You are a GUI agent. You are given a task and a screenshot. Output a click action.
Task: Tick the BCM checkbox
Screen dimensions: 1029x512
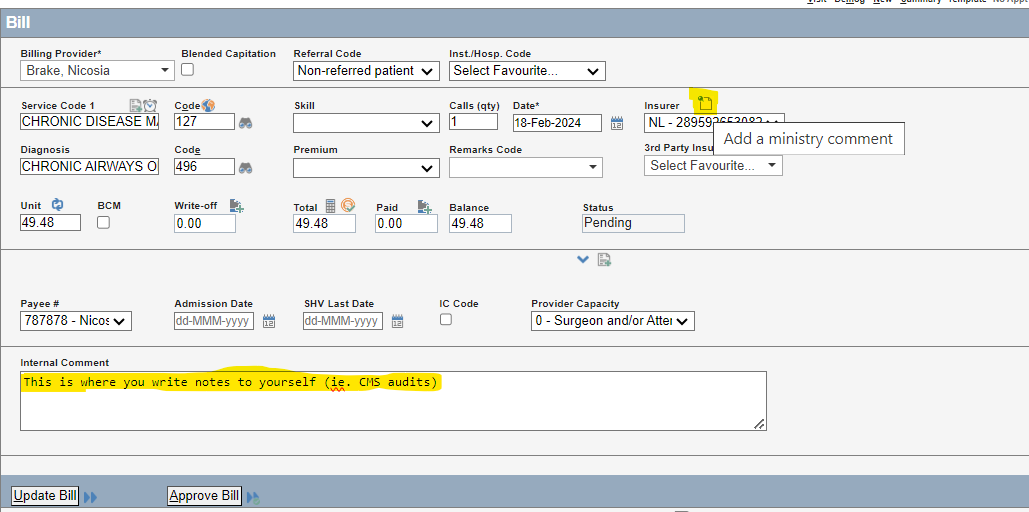coord(103,223)
